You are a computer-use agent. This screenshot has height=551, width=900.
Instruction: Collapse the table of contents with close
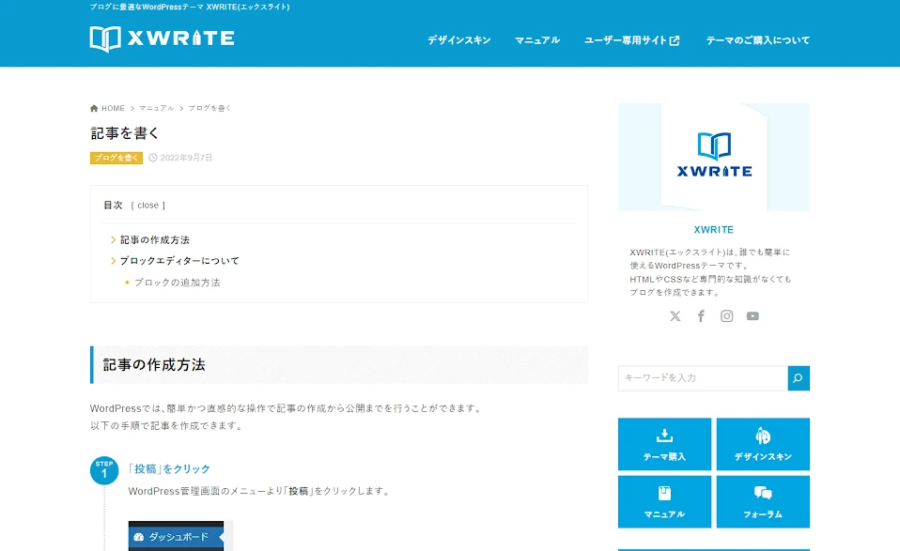(148, 205)
